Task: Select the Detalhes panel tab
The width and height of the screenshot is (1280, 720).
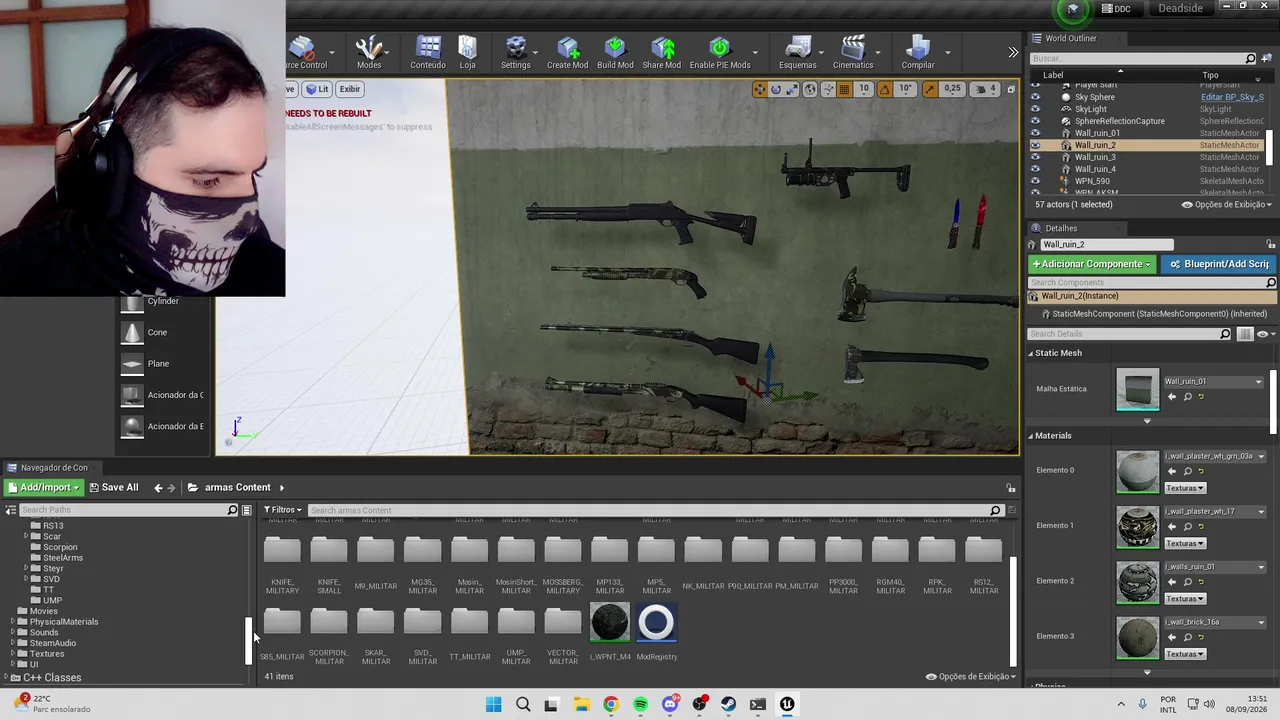Action: click(1060, 228)
